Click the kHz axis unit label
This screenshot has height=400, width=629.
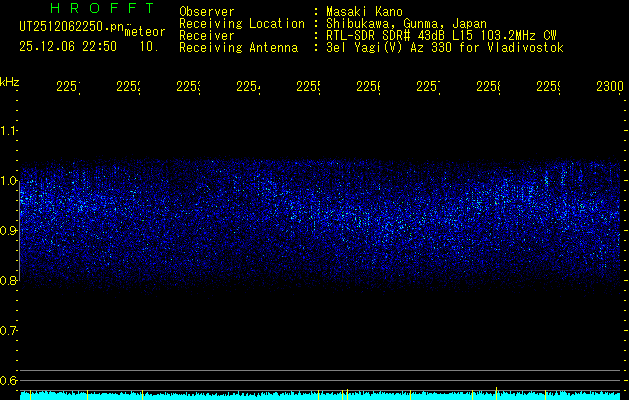point(10,80)
